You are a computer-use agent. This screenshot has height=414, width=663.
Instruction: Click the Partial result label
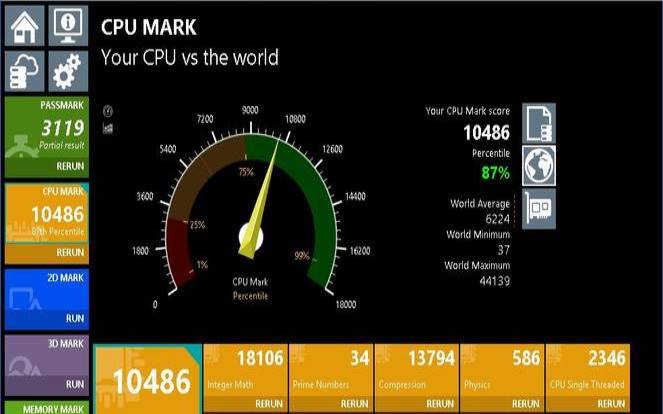[x=62, y=145]
